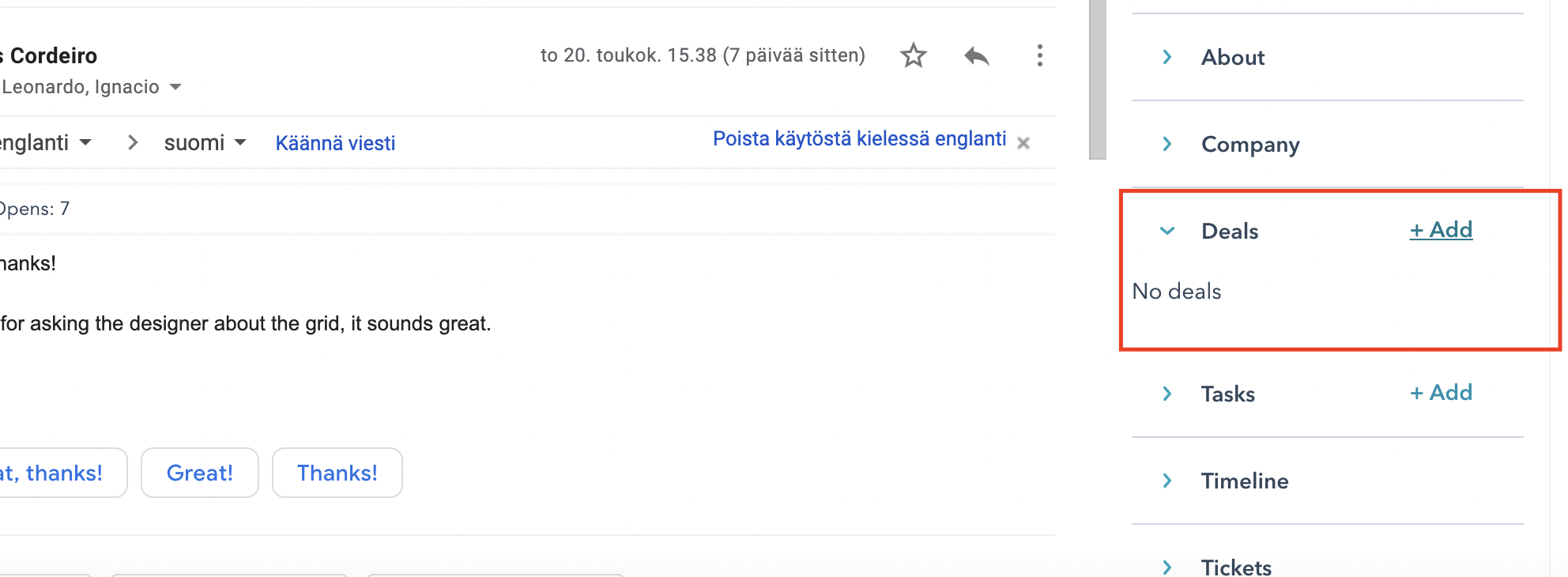Open the englanti source language dropdown
Screen dimensions: 1568x577
tap(46, 142)
